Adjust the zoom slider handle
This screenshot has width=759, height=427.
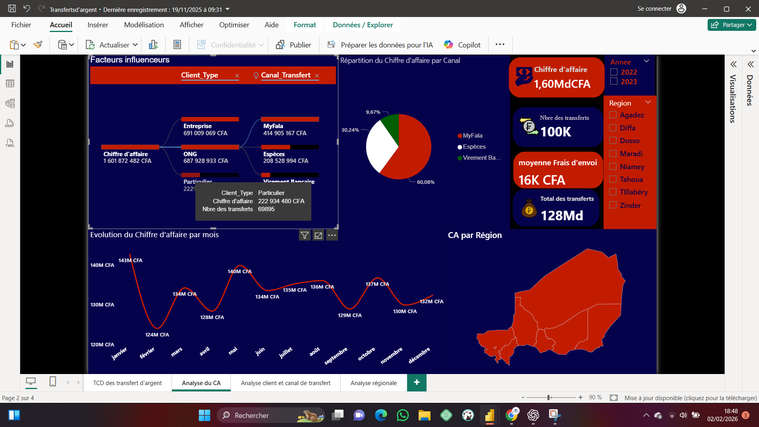pos(549,397)
